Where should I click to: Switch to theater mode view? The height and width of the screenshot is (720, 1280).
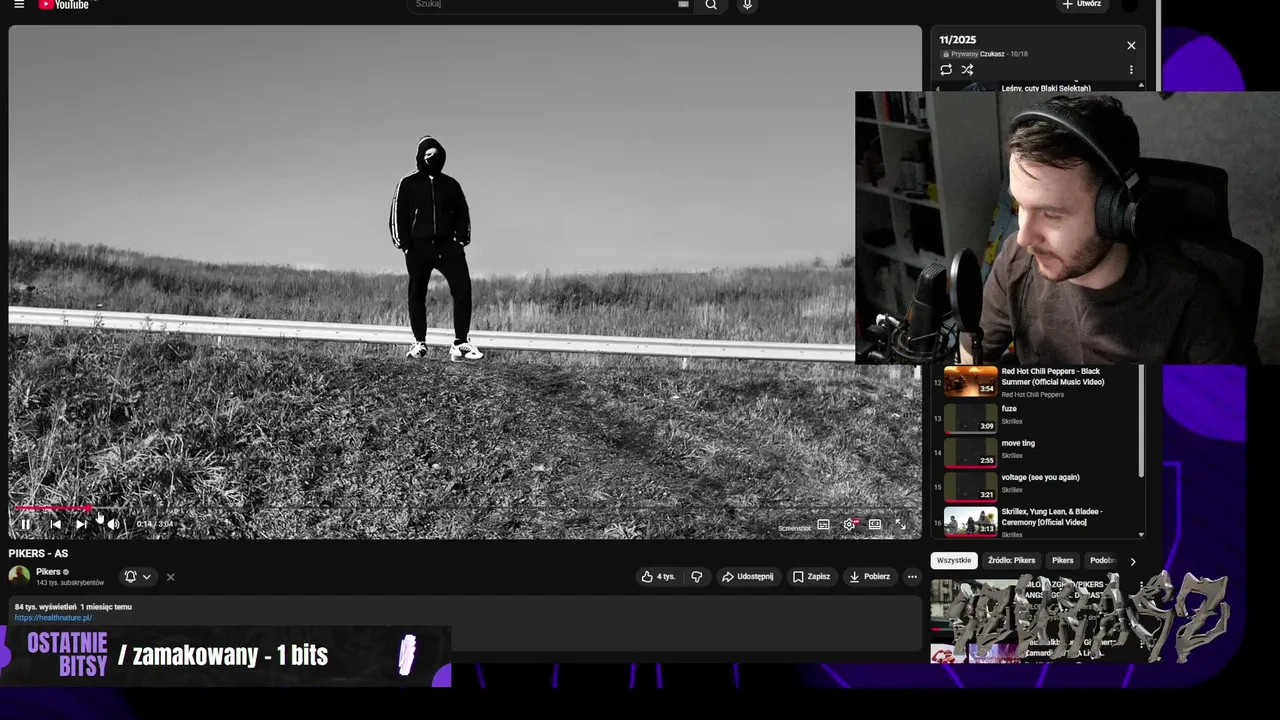[875, 524]
